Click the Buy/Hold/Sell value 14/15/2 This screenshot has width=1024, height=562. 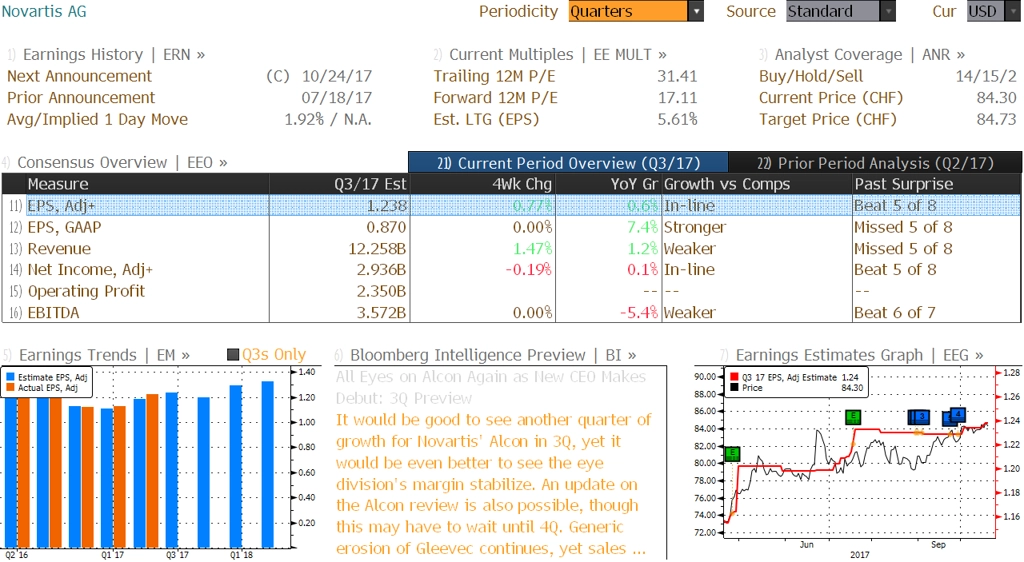[x=986, y=76]
